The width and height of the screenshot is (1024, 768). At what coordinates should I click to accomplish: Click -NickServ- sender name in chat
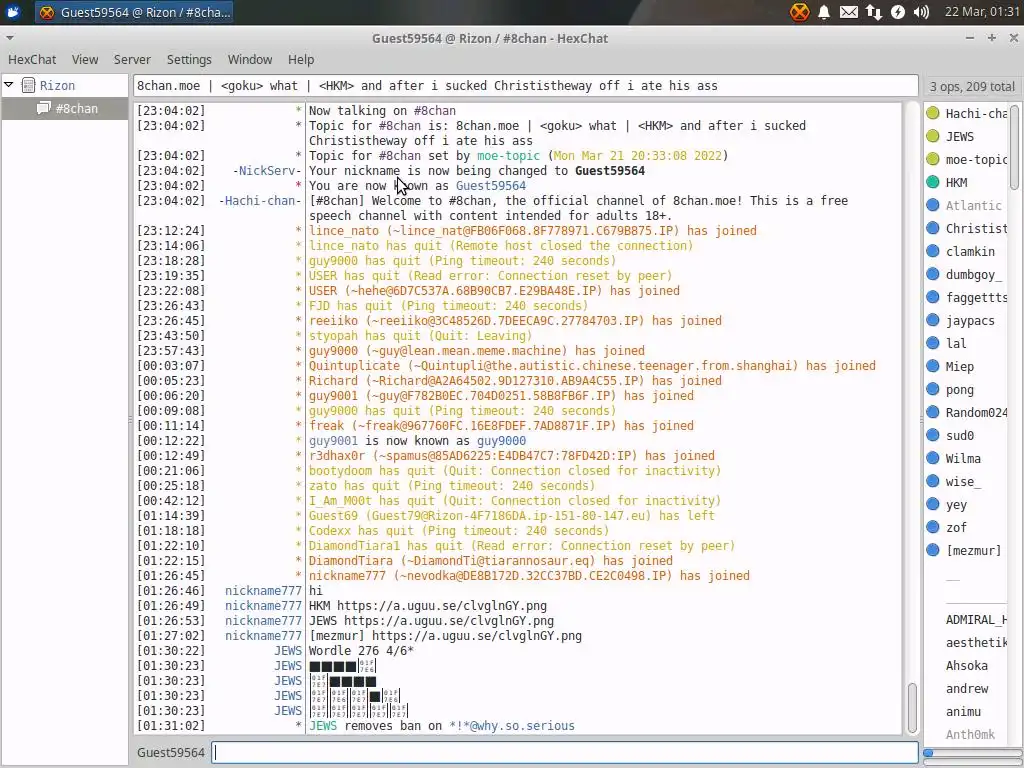(x=267, y=170)
